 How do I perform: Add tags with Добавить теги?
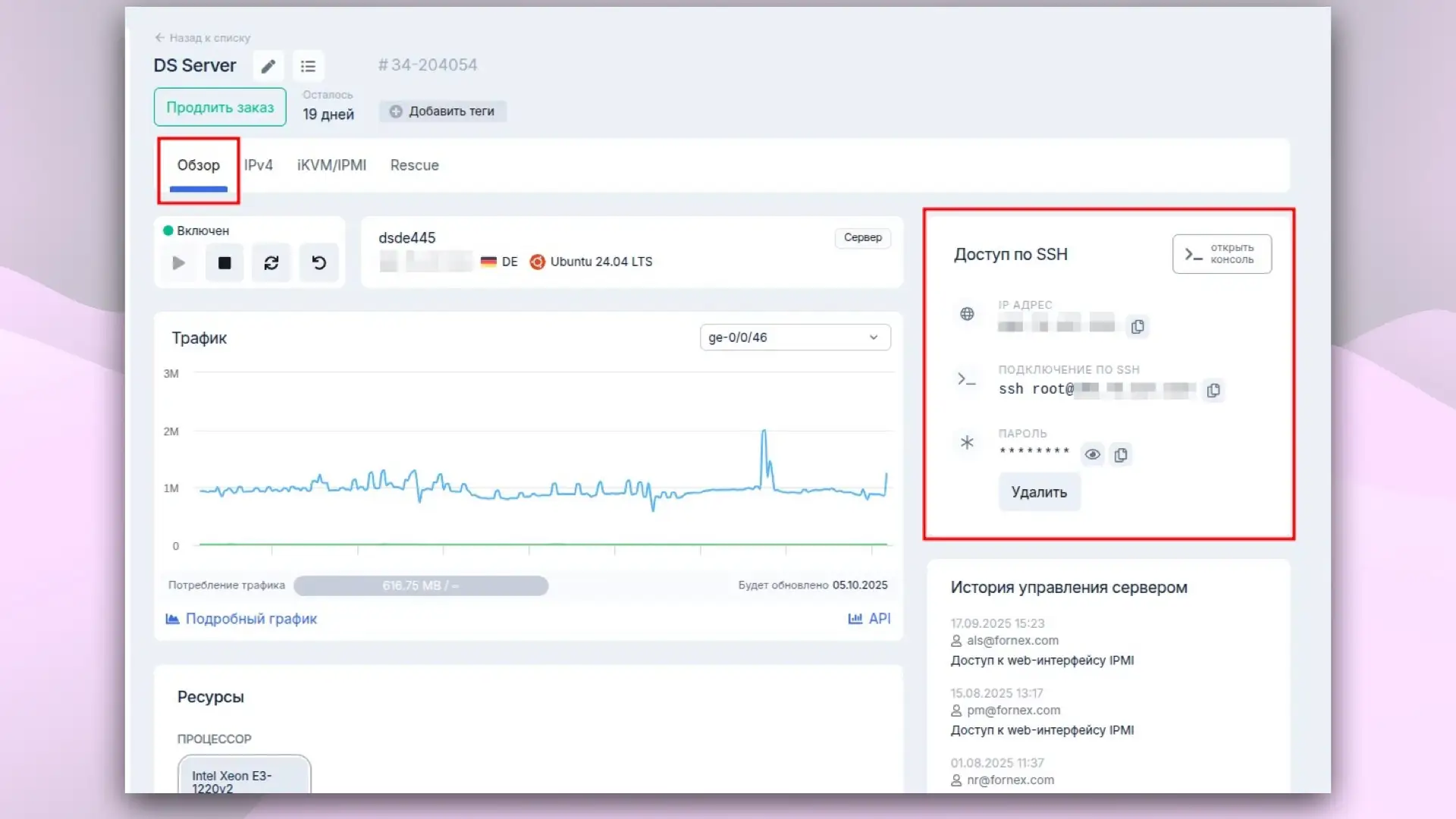[443, 111]
